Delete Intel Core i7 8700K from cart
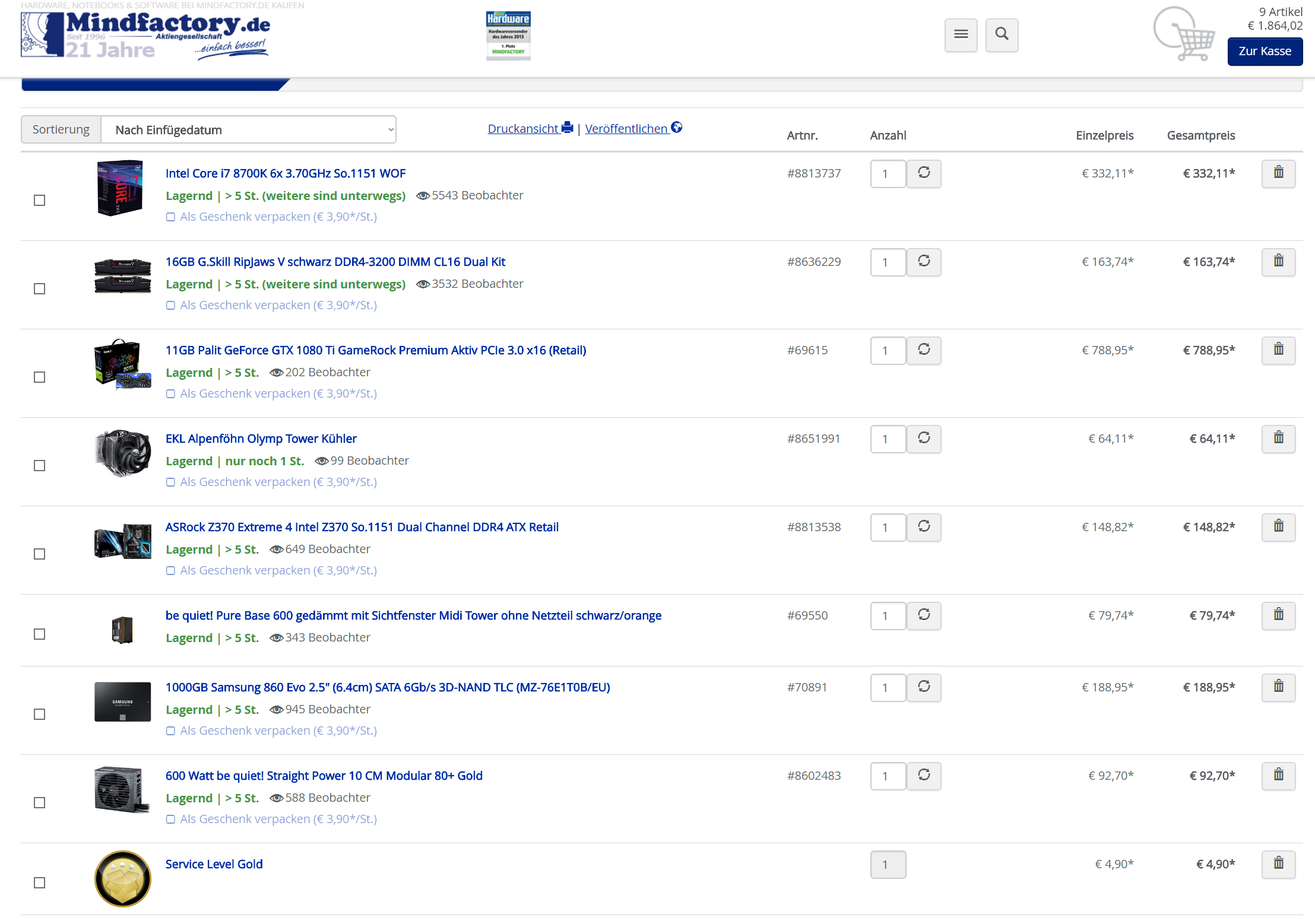The image size is (1315, 924). (1278, 173)
